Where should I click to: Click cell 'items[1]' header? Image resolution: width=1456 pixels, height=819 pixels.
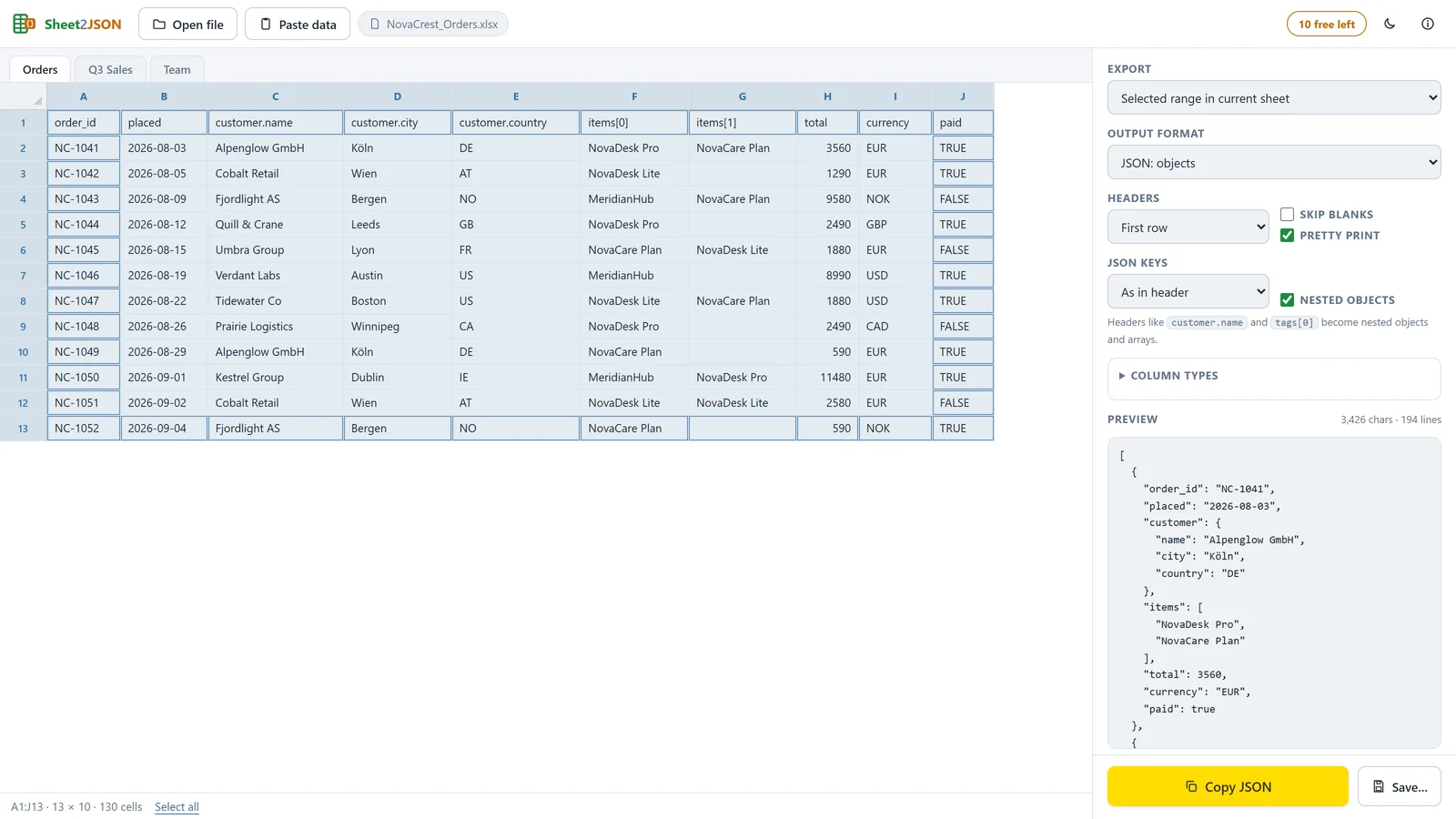(743, 122)
